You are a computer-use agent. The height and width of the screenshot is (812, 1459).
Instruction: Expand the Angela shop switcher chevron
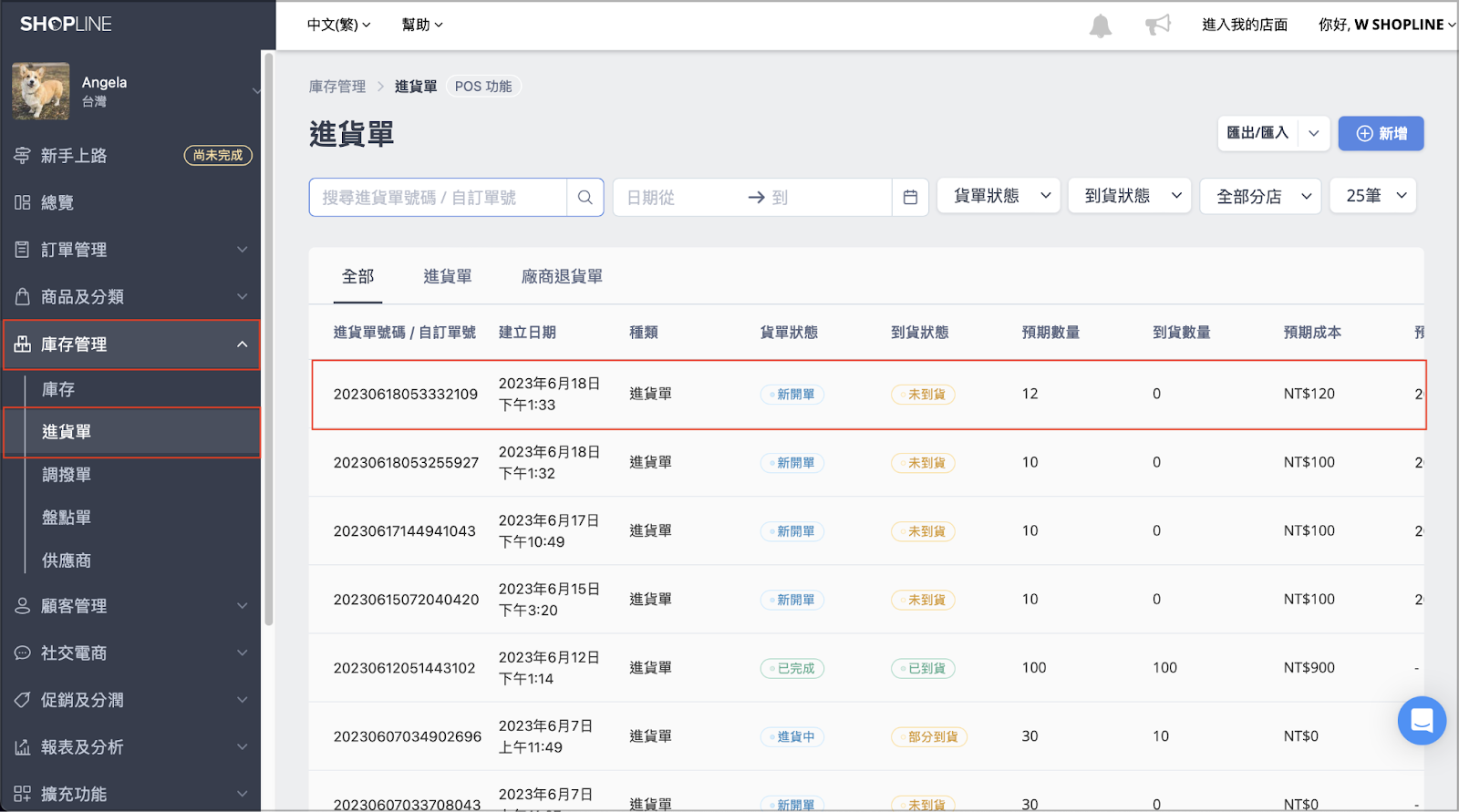tap(256, 91)
